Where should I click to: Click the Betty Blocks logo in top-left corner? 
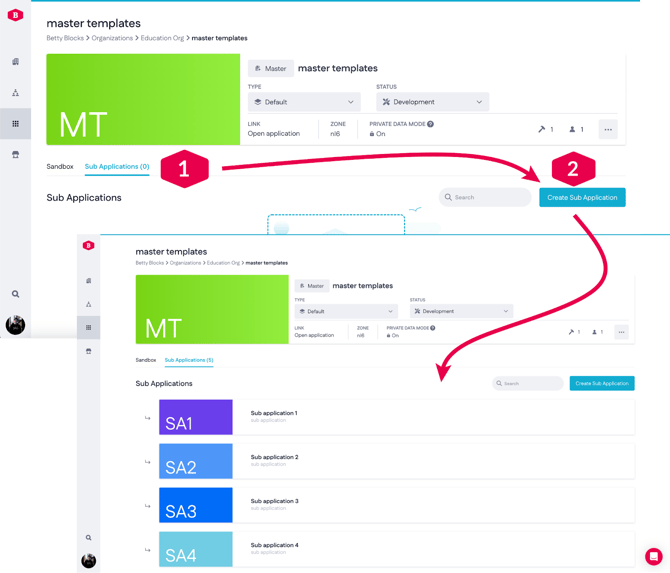tap(15, 15)
